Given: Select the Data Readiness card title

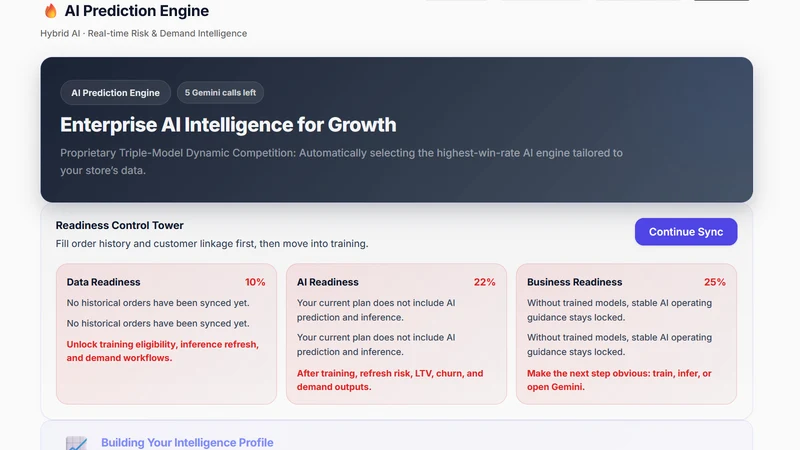Looking at the screenshot, I should pos(104,282).
